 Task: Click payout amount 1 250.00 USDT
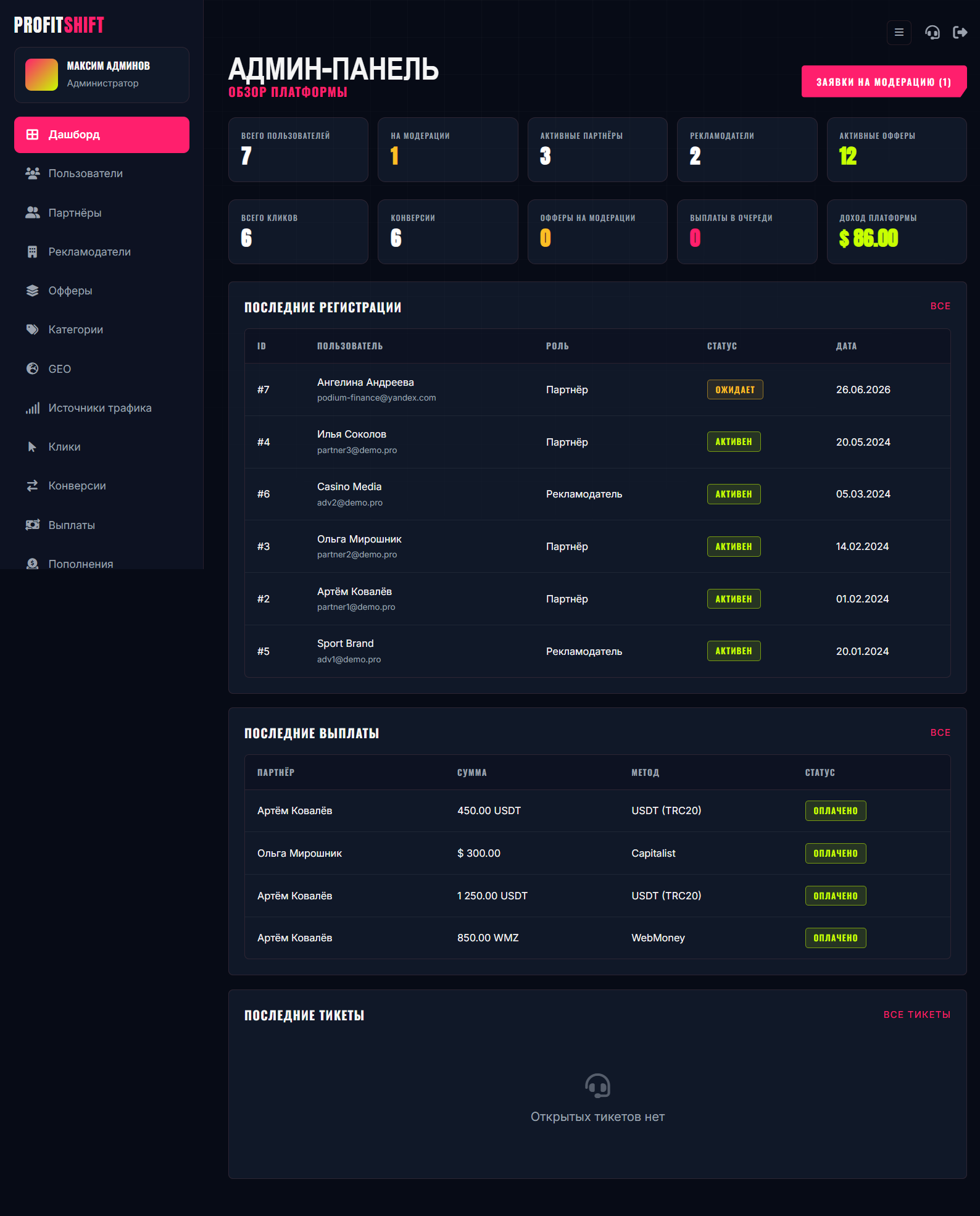pyautogui.click(x=492, y=896)
